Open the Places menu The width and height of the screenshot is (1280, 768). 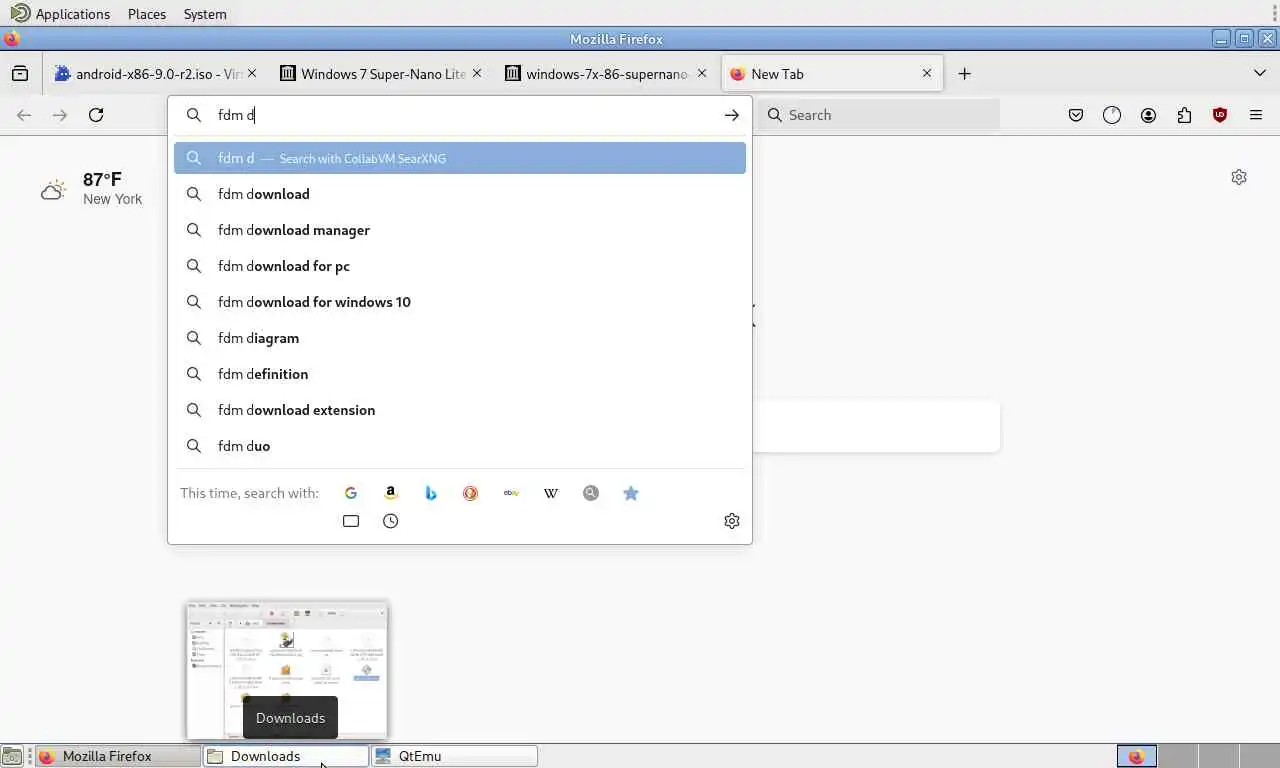(147, 14)
